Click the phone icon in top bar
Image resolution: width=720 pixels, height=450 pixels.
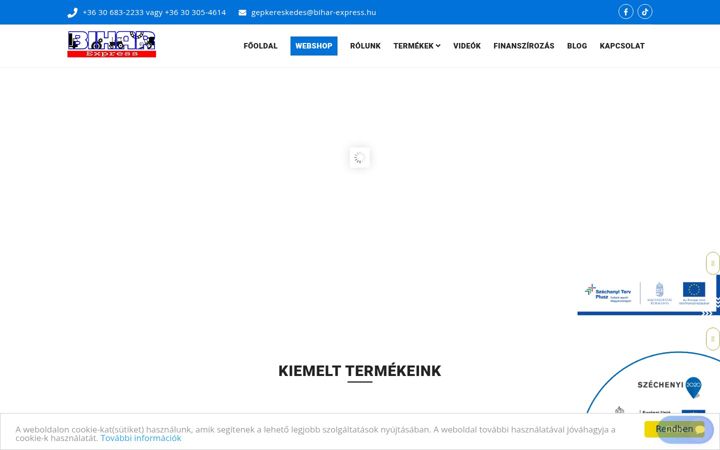tap(72, 13)
